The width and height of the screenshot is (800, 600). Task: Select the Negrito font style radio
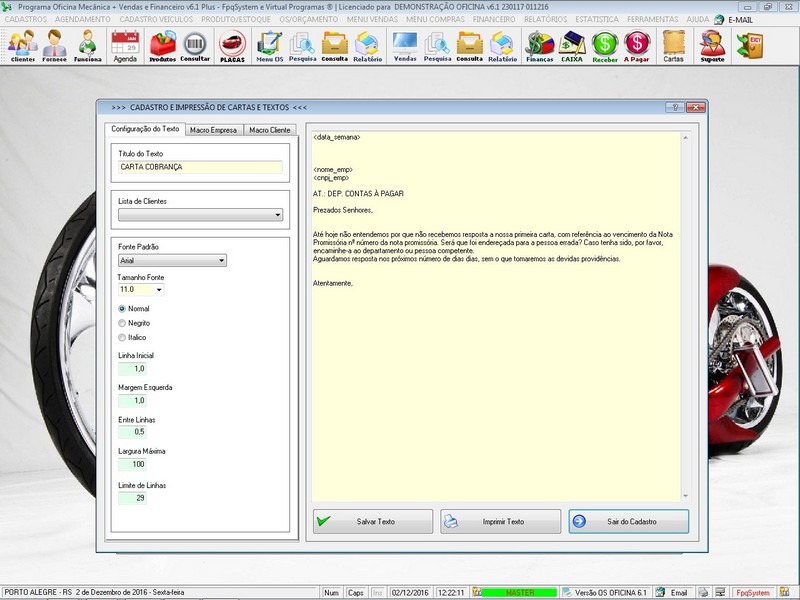[x=122, y=323]
